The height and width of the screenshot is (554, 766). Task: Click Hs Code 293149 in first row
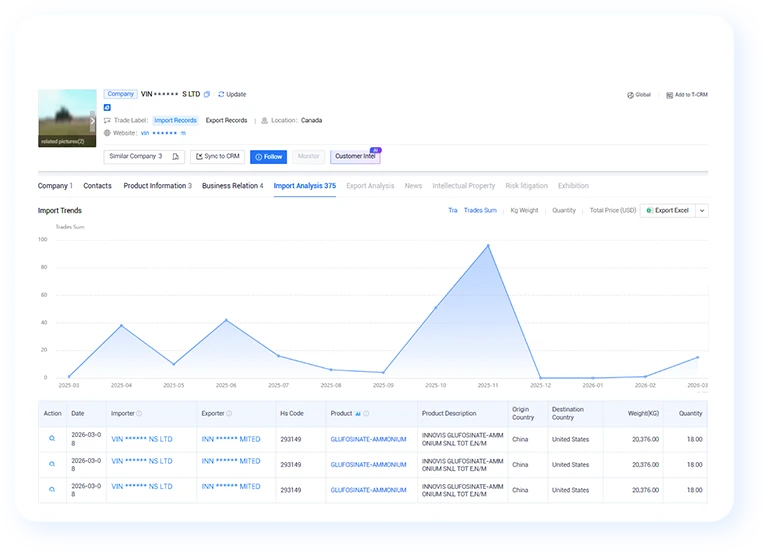(x=291, y=440)
